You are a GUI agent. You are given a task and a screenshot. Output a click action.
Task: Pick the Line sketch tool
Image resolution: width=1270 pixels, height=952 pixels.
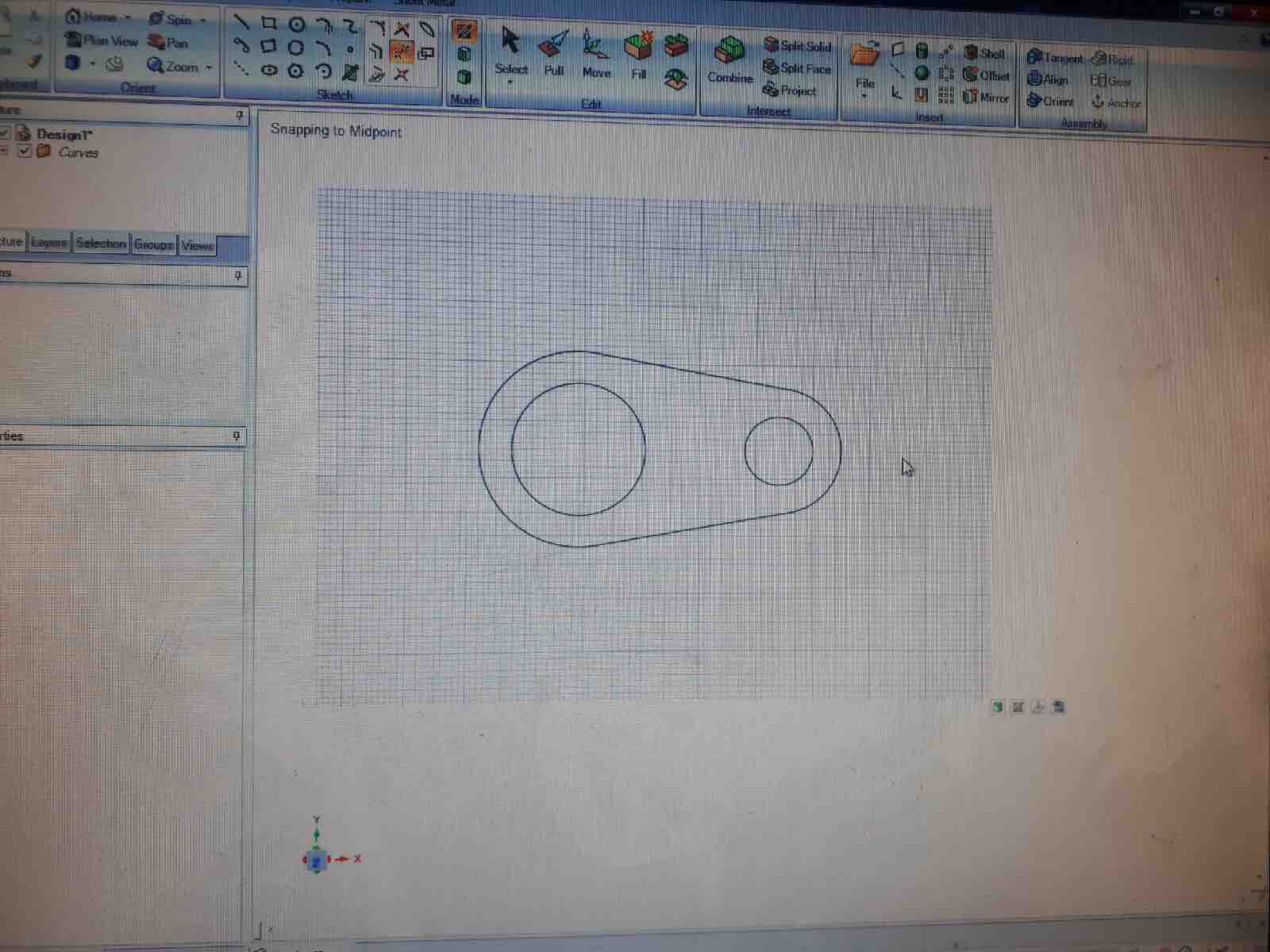tap(242, 23)
